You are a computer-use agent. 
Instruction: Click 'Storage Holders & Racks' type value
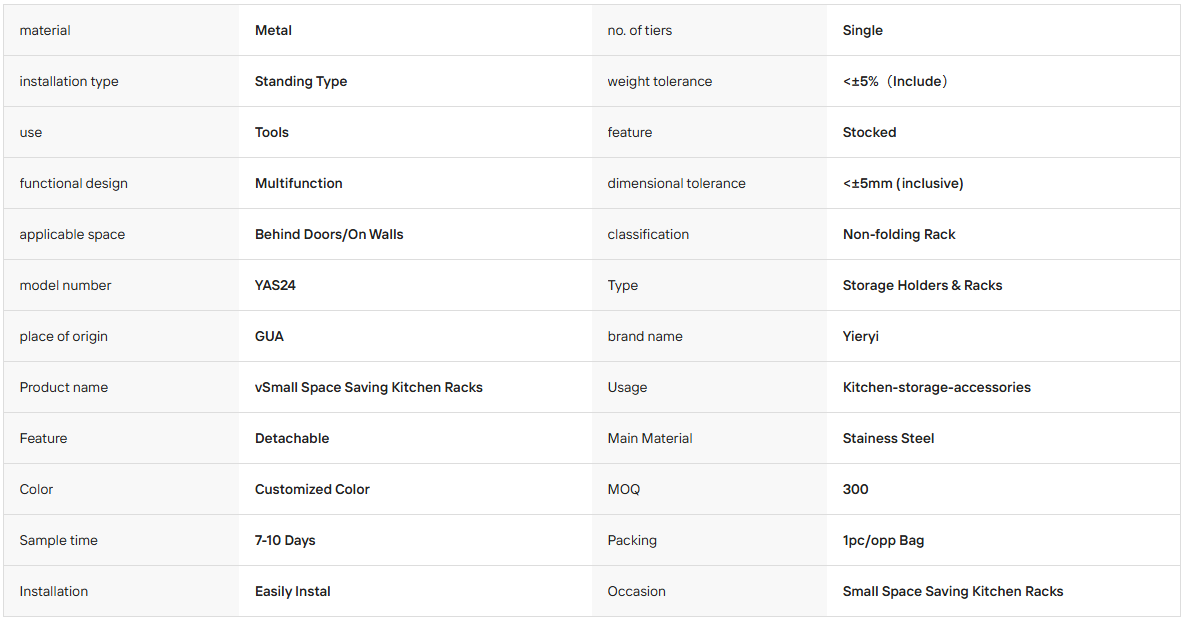tap(922, 285)
